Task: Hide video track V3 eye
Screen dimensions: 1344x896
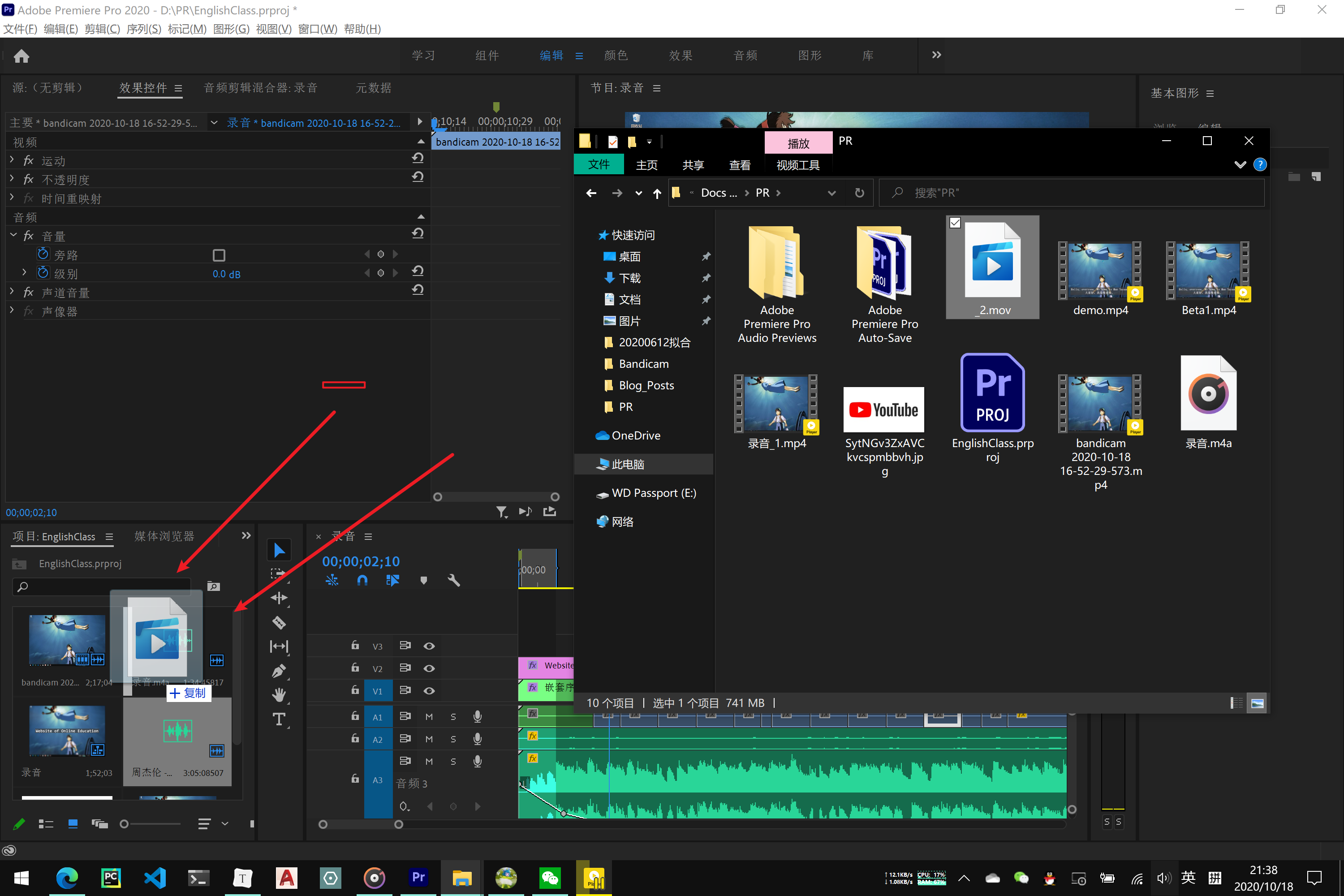Action: click(429, 646)
